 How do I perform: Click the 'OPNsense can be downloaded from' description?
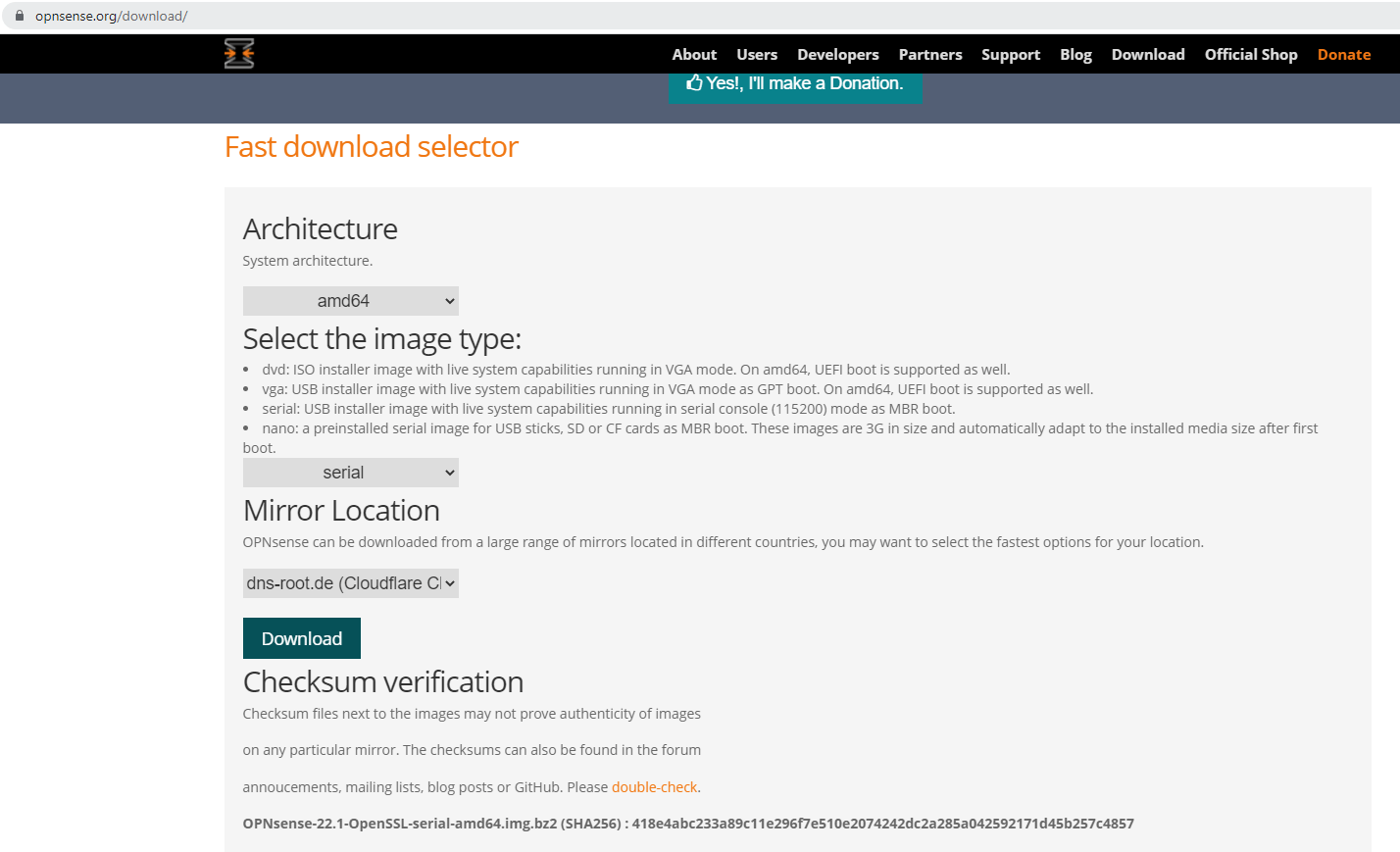click(x=724, y=542)
